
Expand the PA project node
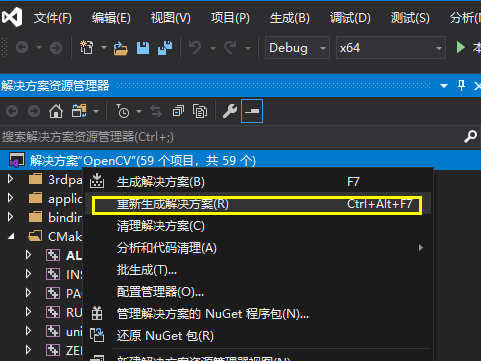coord(28,293)
